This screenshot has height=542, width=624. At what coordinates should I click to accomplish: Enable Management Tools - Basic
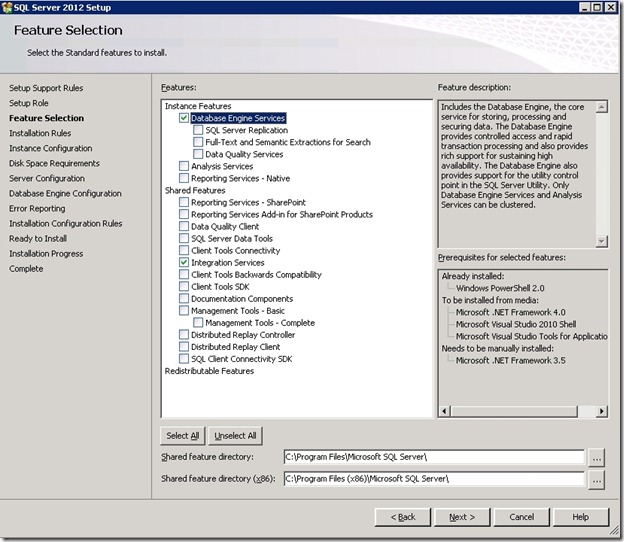tap(184, 310)
